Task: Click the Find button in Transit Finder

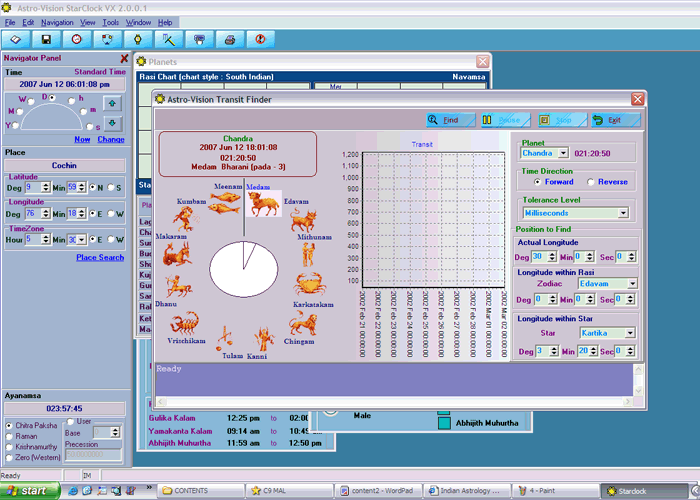Action: pyautogui.click(x=450, y=120)
